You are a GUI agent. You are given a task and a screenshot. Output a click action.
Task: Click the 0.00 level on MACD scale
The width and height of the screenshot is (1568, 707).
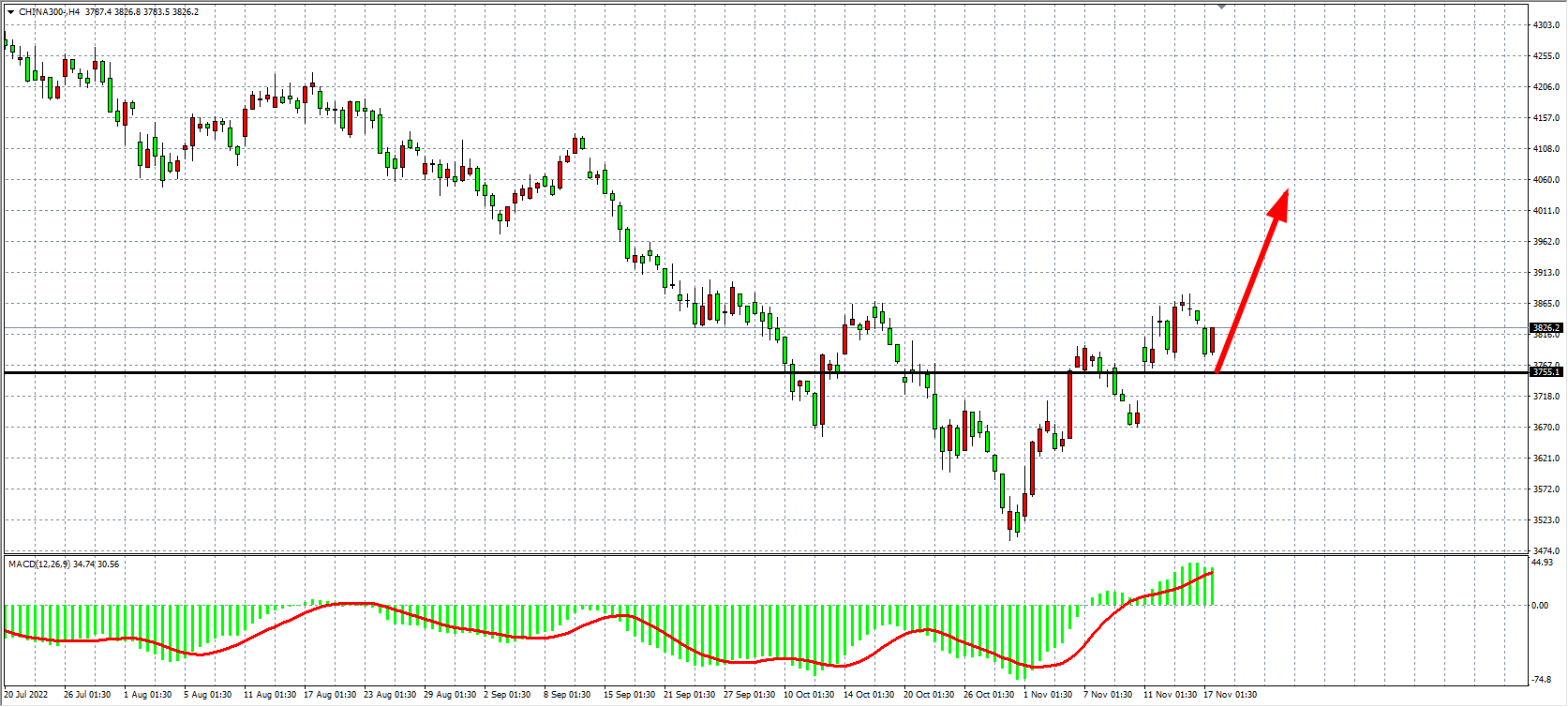click(1540, 606)
